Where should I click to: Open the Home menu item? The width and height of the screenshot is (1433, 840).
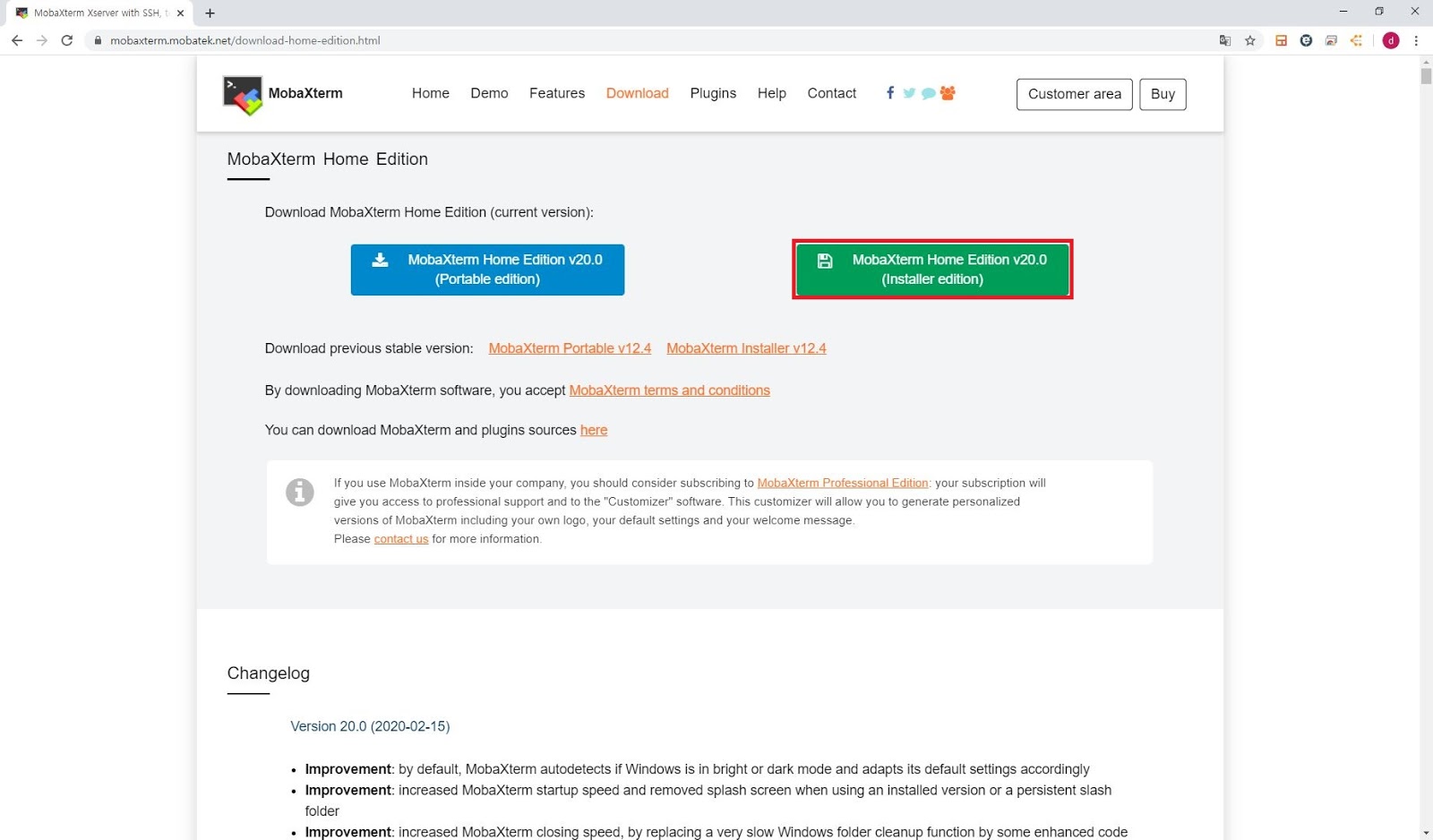coord(431,93)
